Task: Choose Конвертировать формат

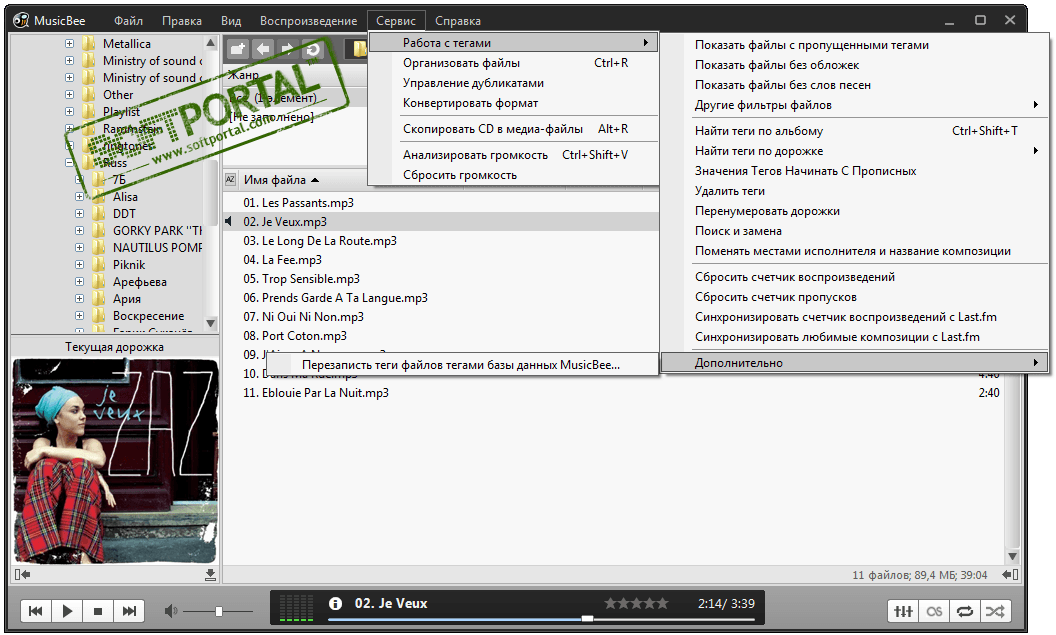Action: click(x=513, y=103)
